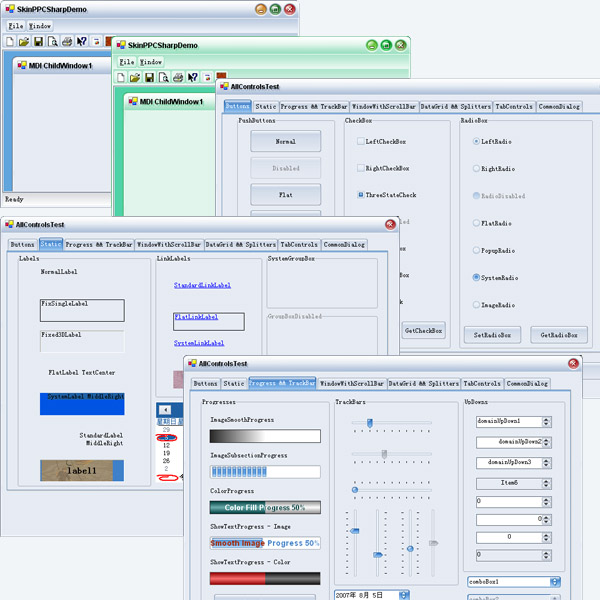This screenshot has width=600, height=600.
Task: Toggle the ThreeStateCheck checkbox
Action: tap(361, 195)
